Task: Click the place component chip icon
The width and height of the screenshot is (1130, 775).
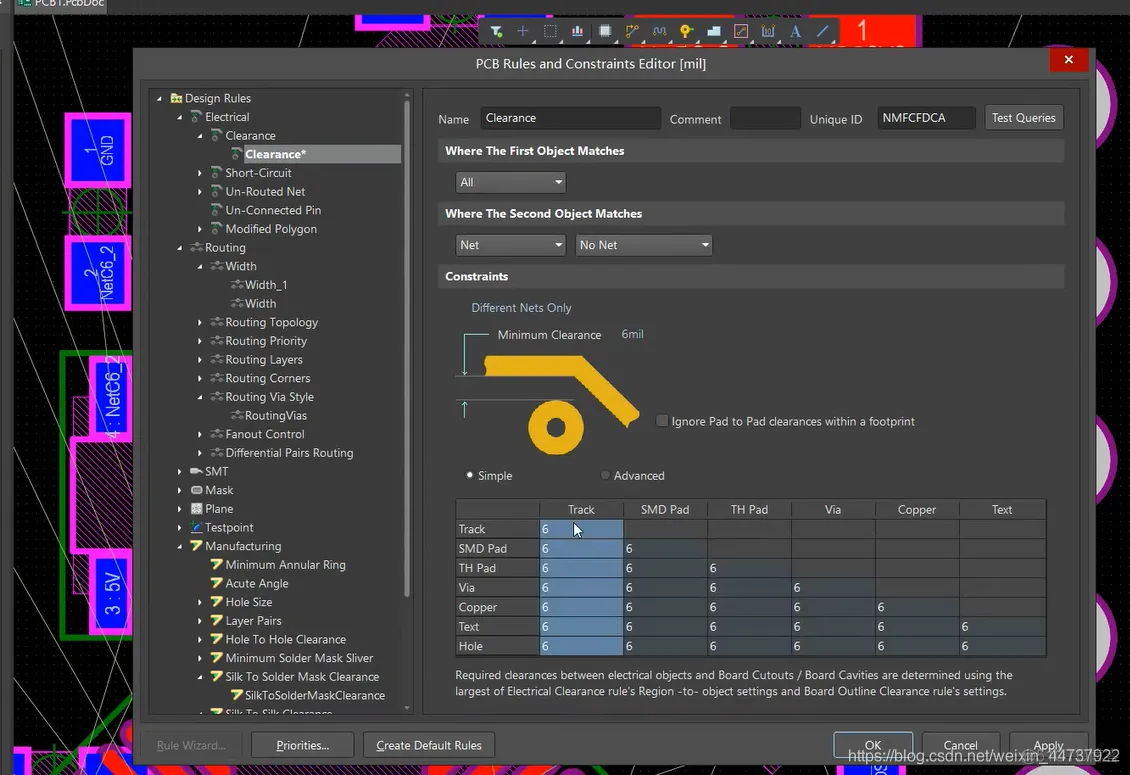Action: pyautogui.click(x=605, y=31)
